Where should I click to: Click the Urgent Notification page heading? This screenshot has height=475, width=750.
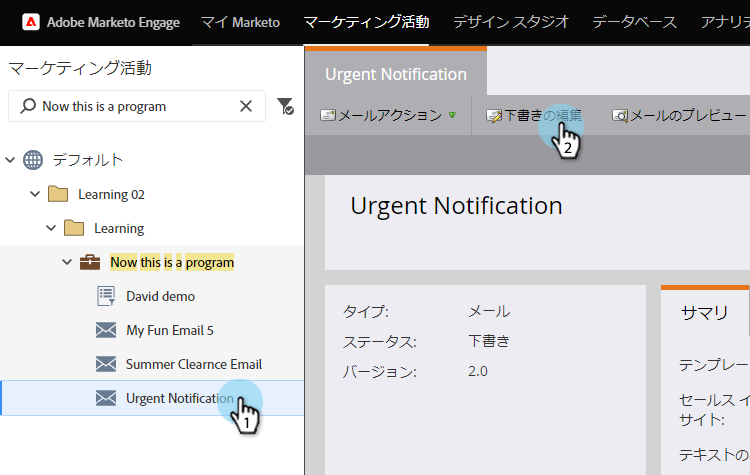click(x=456, y=206)
